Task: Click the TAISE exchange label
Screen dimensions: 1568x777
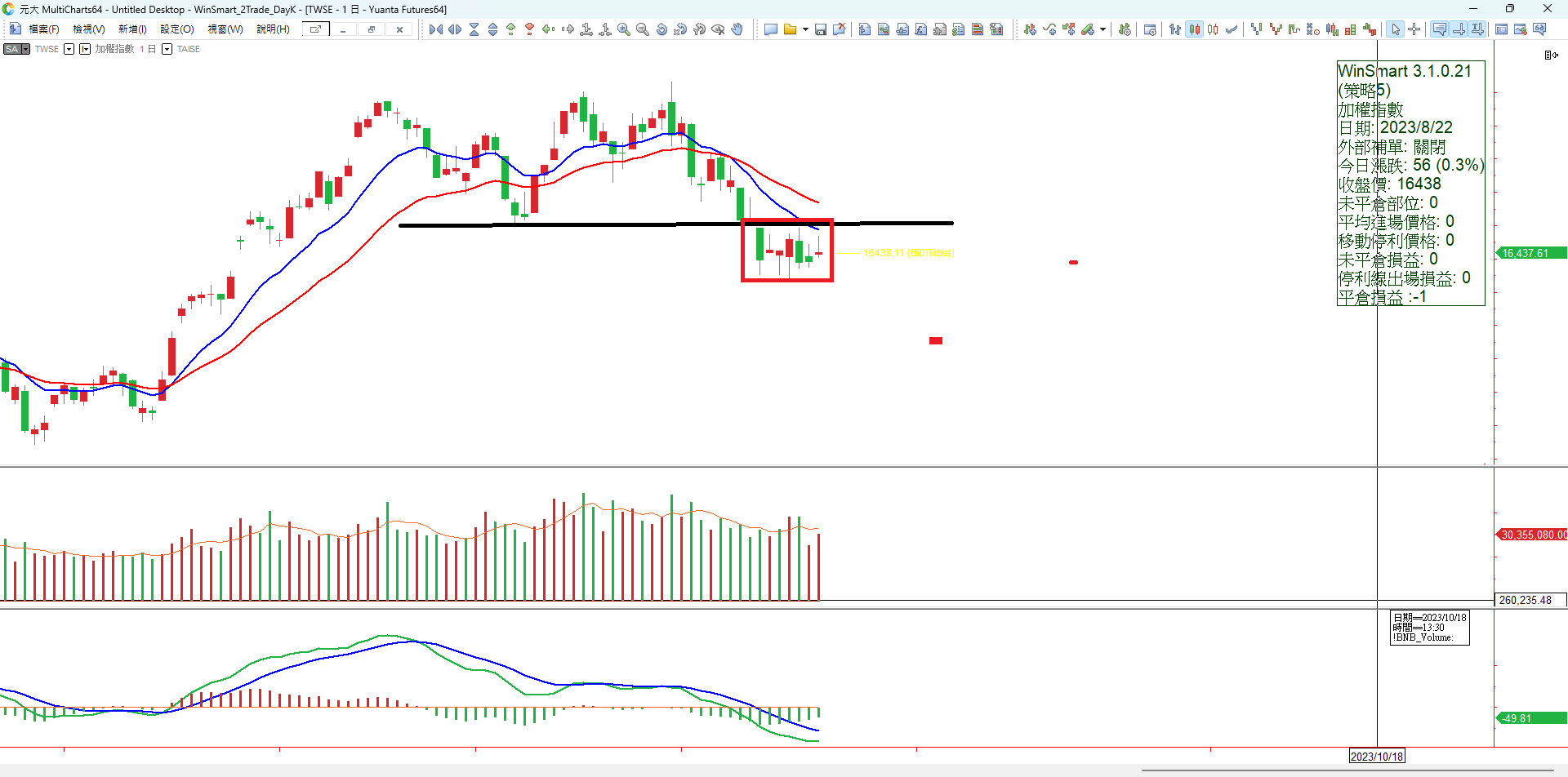Action: (x=189, y=49)
